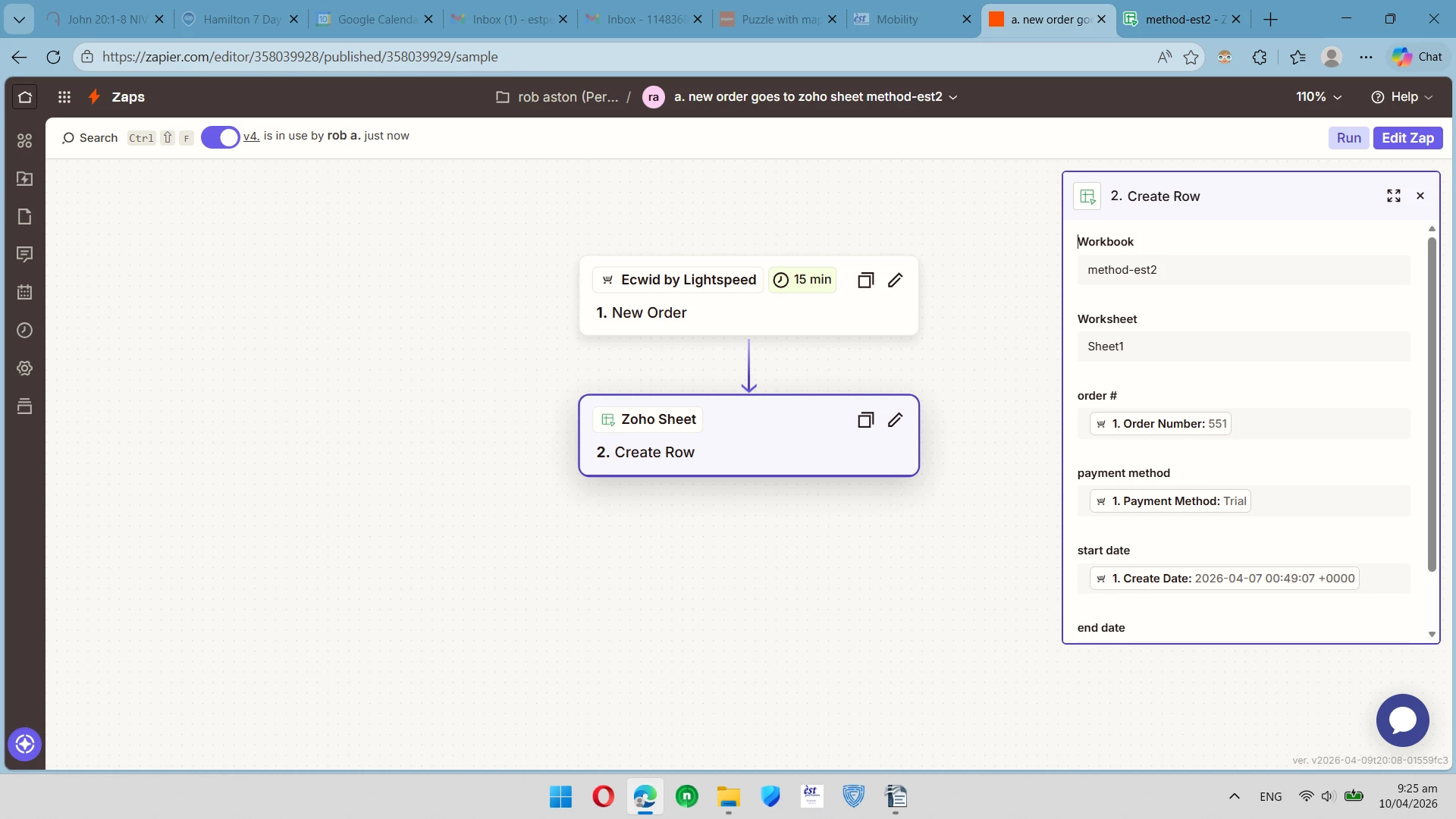Open the chat support bubble

point(1402,720)
